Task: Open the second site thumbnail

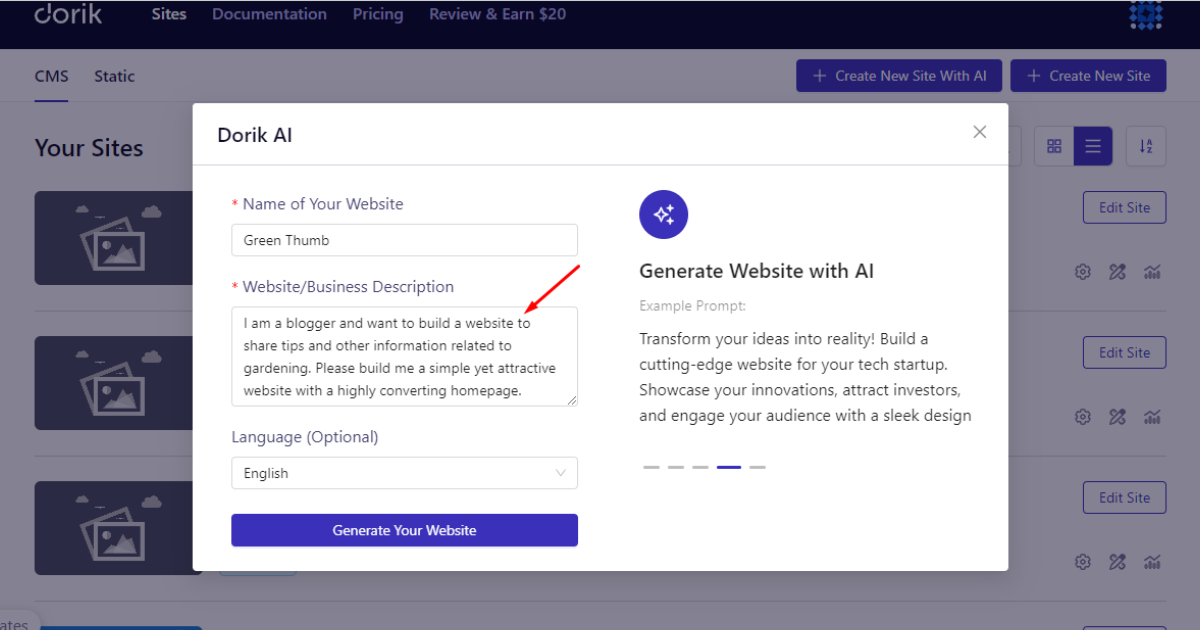Action: 114,383
